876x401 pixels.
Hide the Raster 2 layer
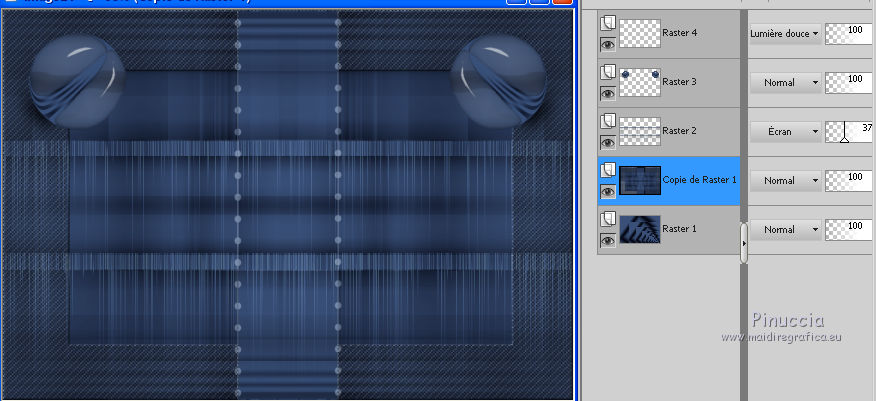[608, 142]
